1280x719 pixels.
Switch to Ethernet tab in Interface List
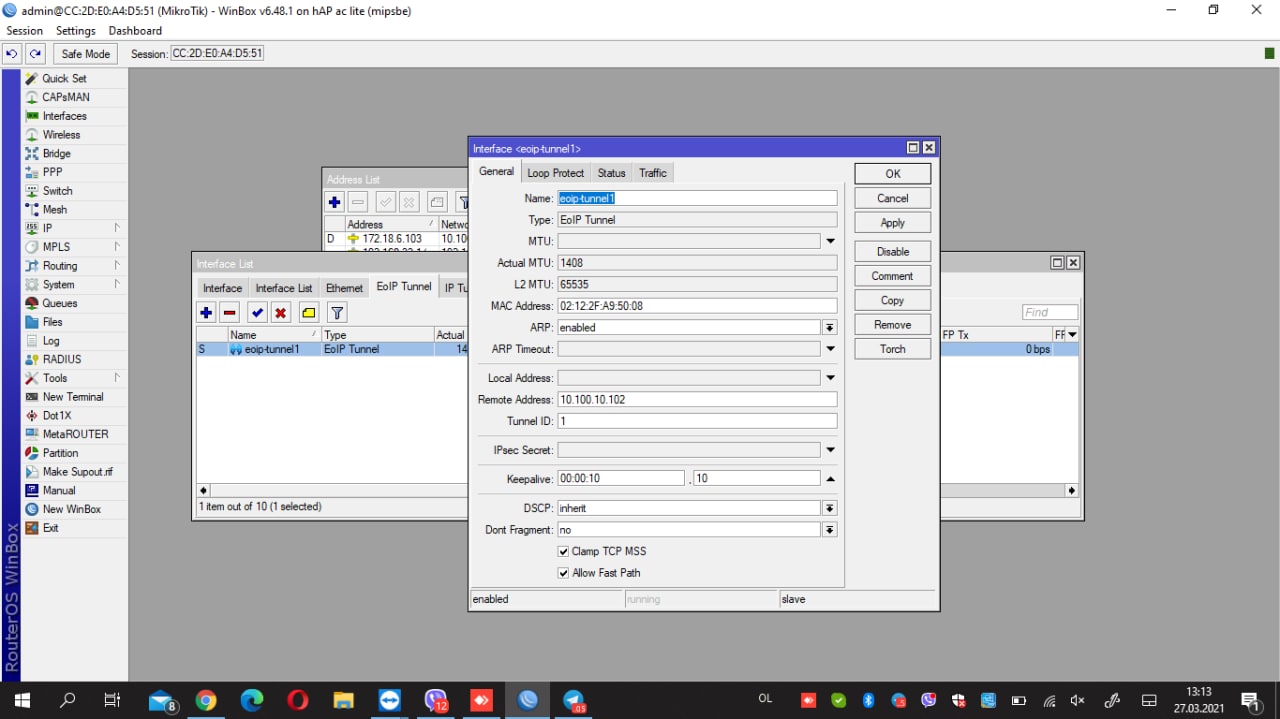[x=345, y=288]
